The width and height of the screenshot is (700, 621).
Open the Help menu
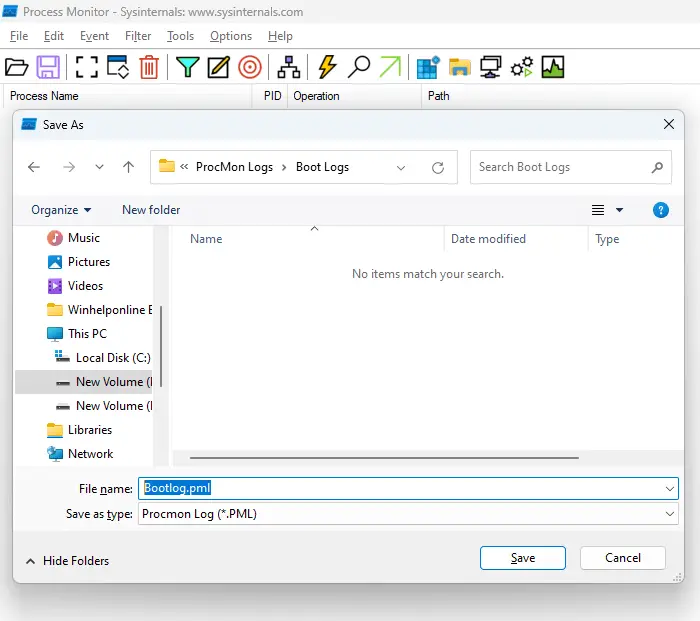click(x=280, y=36)
